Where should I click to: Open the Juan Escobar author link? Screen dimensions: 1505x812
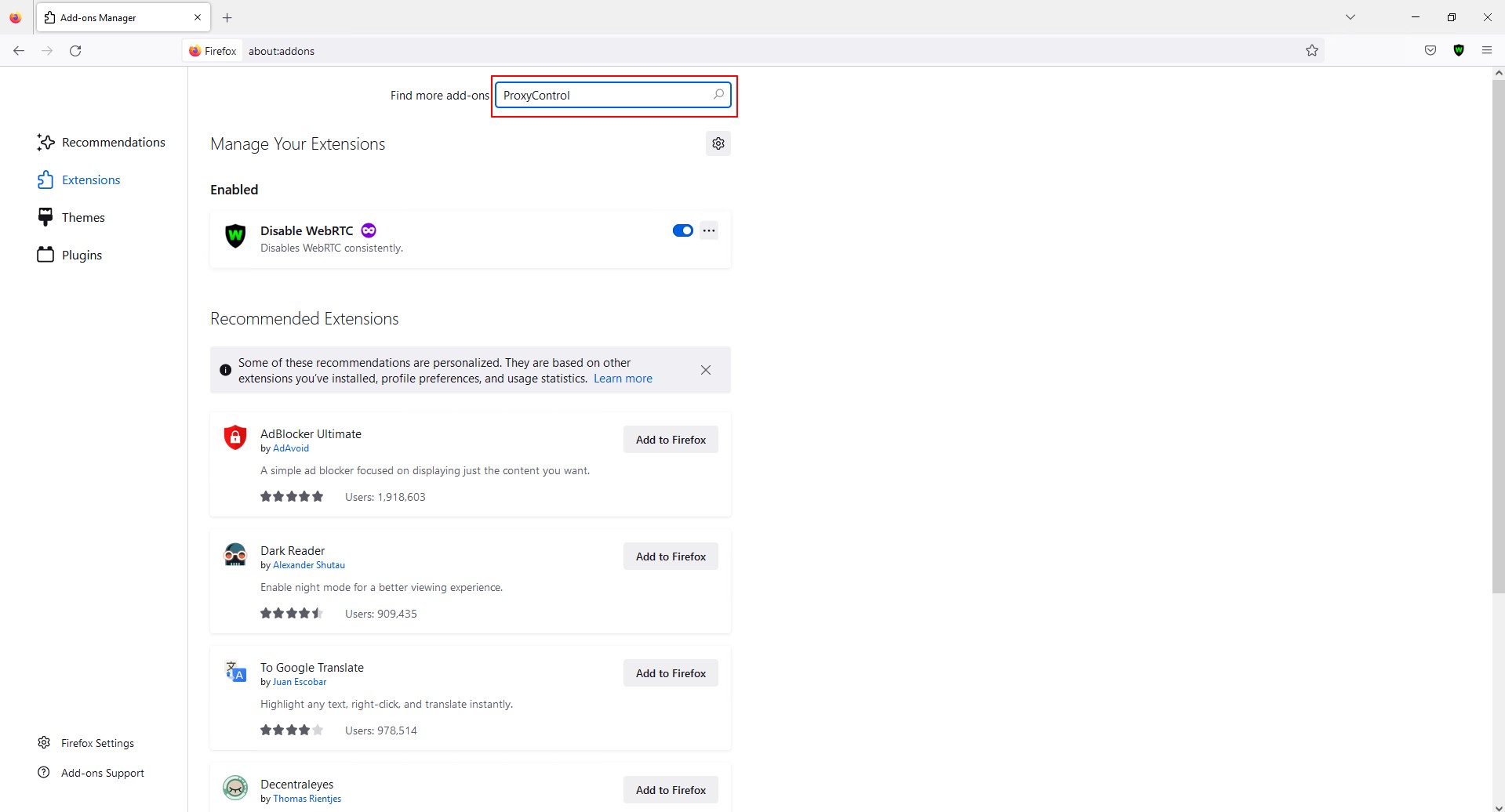pos(300,682)
